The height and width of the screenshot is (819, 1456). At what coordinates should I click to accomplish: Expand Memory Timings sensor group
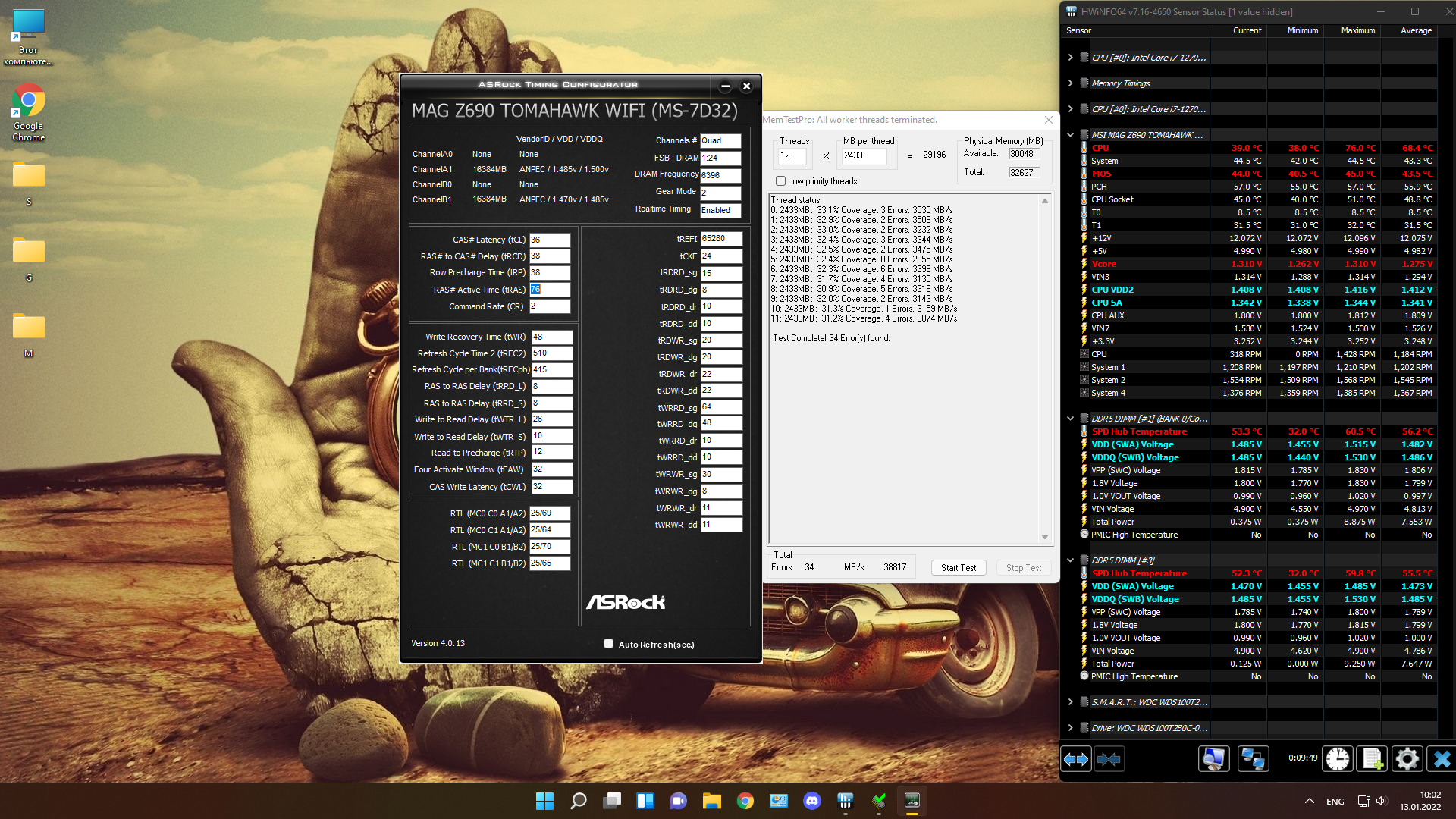click(x=1070, y=83)
